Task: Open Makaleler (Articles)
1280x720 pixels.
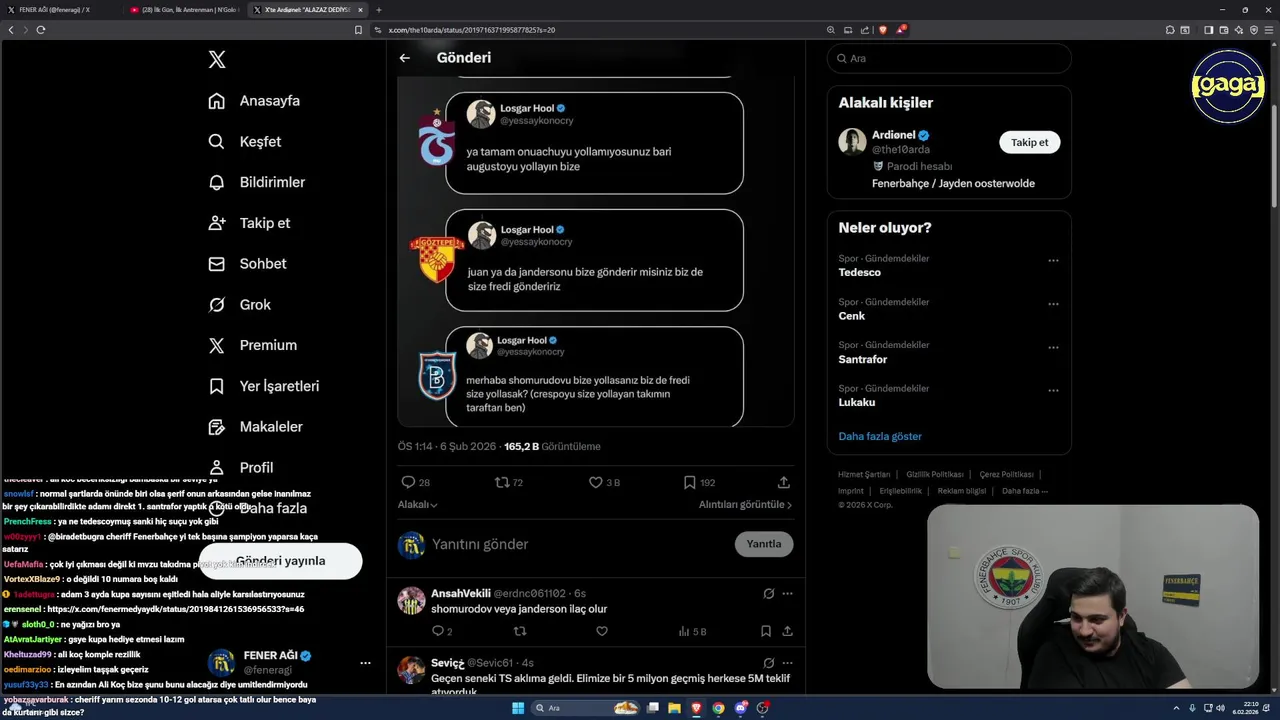Action: click(255, 427)
